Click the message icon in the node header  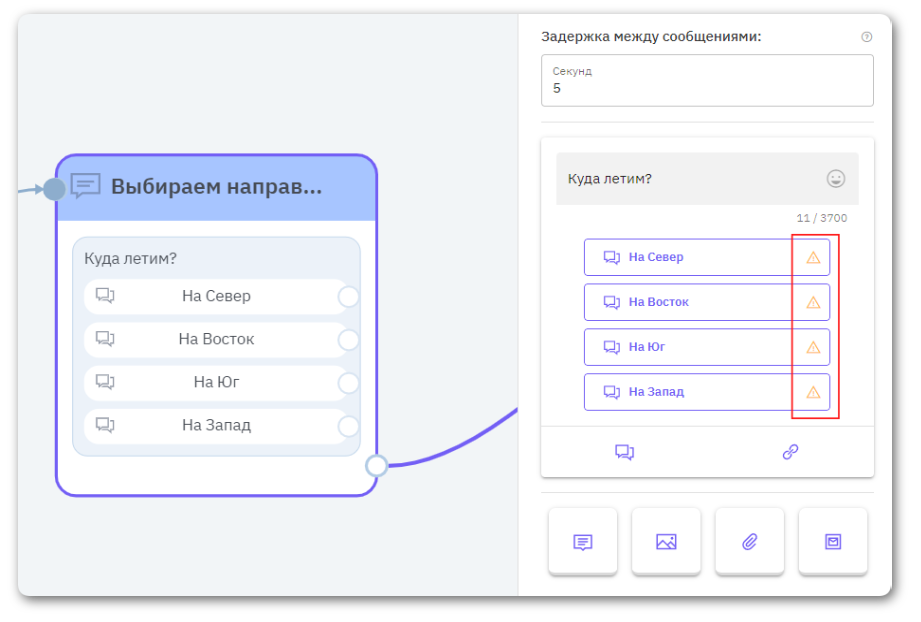pos(86,186)
